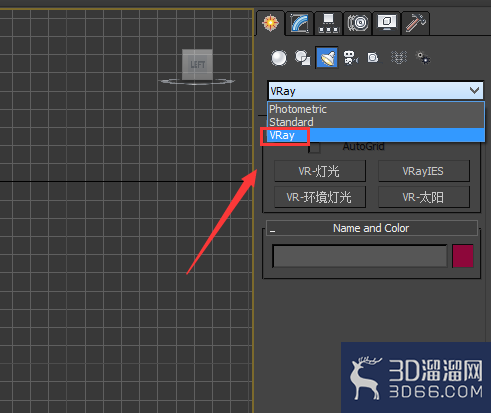Viewport: 491px width, 413px height.
Task: Choose Standard from the dropdown list
Action: (x=376, y=122)
